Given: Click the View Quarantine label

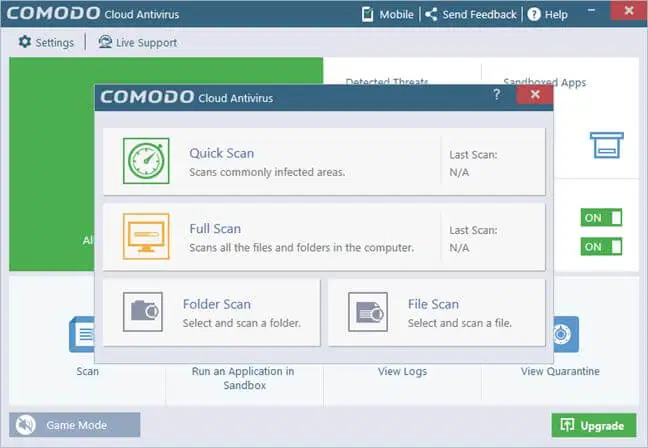Looking at the screenshot, I should 560,371.
